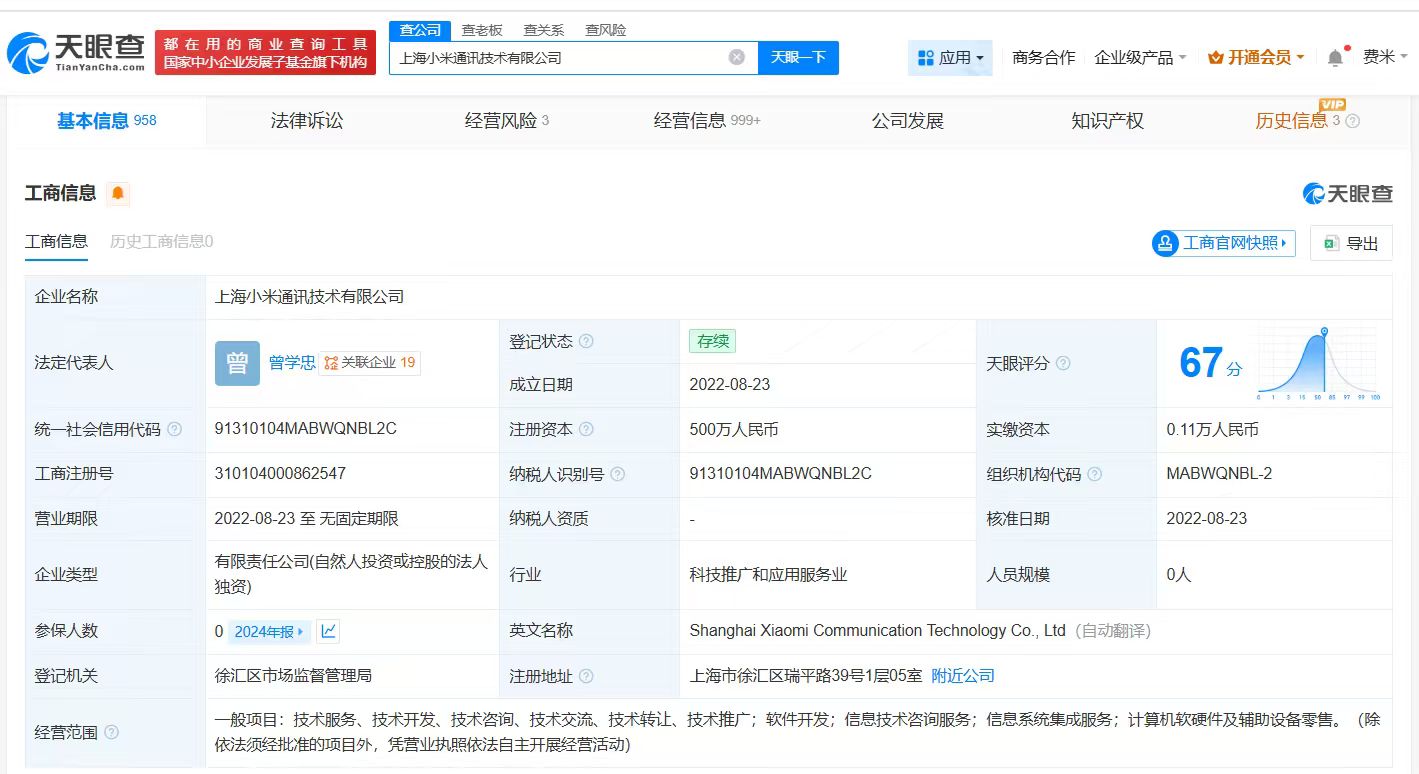Expand the 企业级产品 menu

pos(1140,58)
